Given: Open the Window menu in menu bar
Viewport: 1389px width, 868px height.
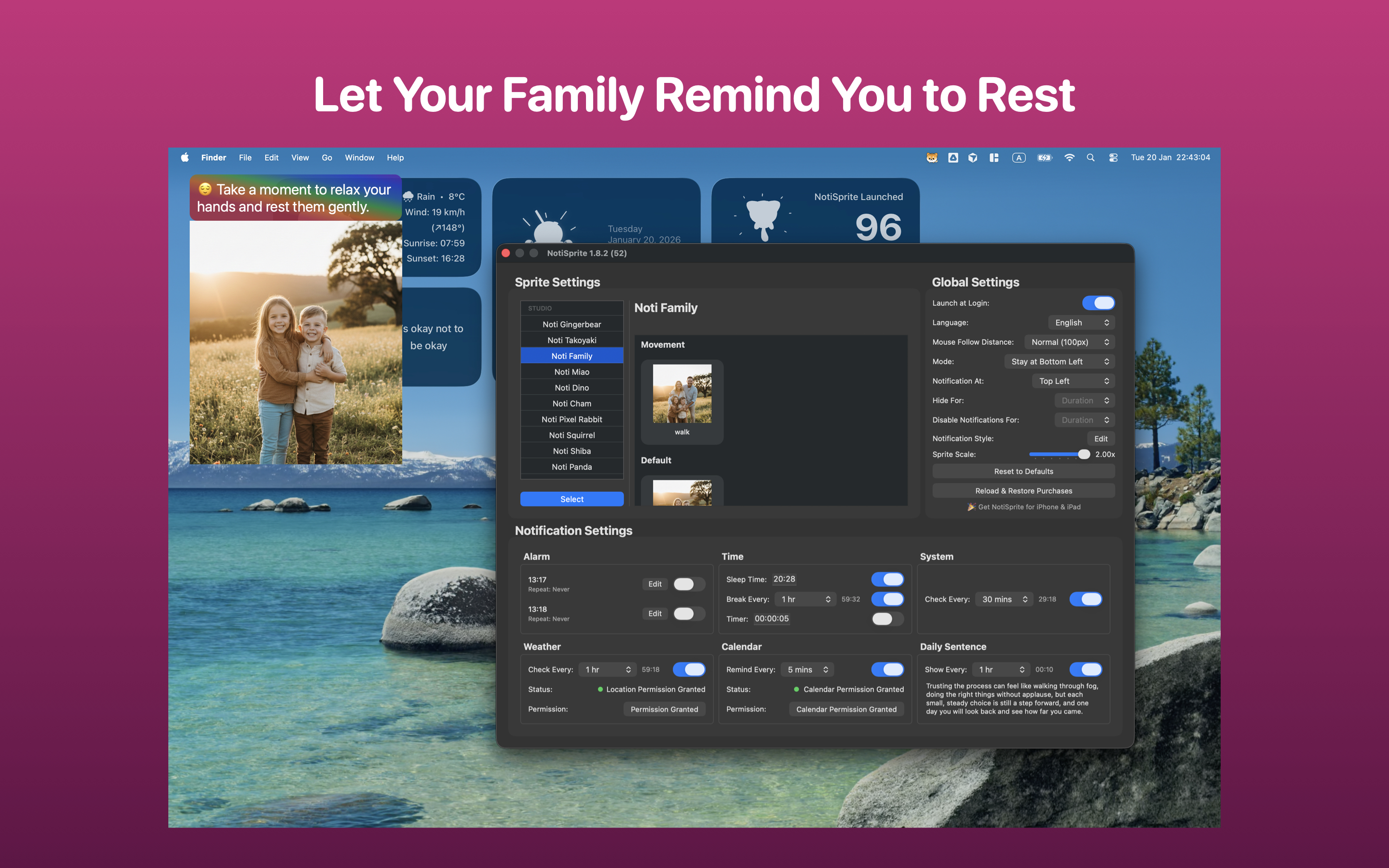Looking at the screenshot, I should pos(359,157).
